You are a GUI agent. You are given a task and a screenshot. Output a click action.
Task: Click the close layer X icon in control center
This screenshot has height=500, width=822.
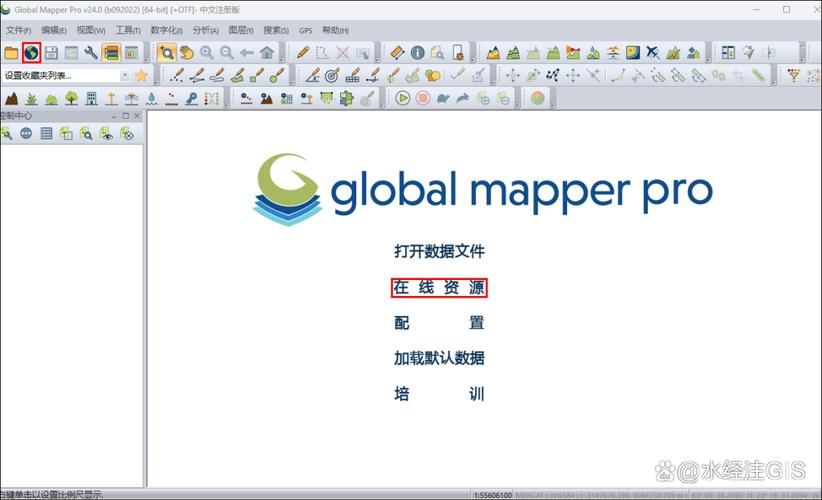tap(127, 134)
